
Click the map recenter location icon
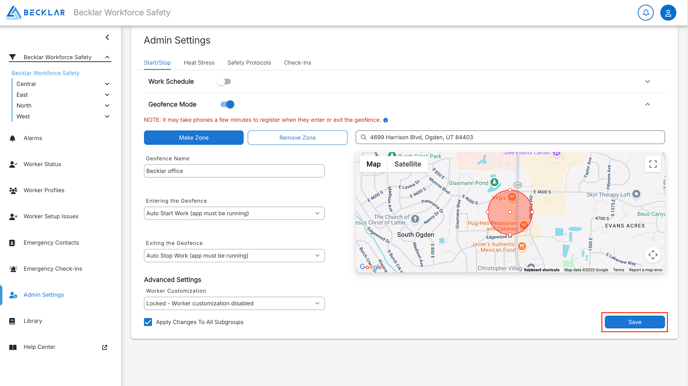(653, 255)
